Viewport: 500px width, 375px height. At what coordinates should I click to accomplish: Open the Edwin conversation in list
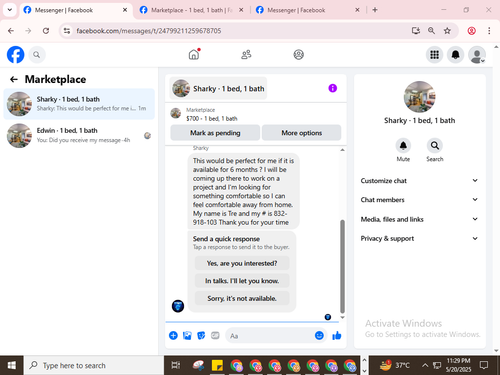click(79, 135)
